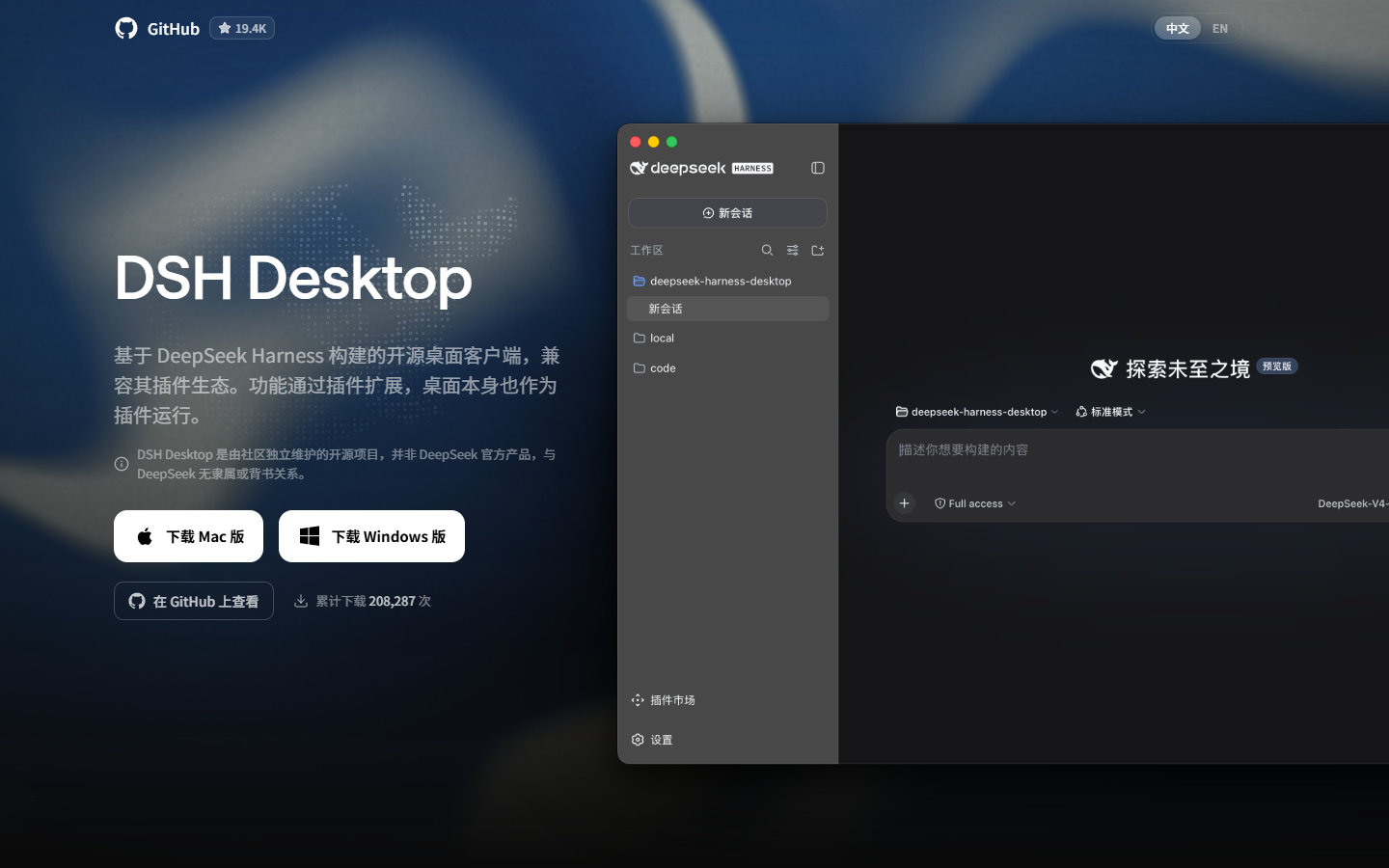Screen dimensions: 1389x868
Task: Download the Mac version
Action: coord(188,536)
